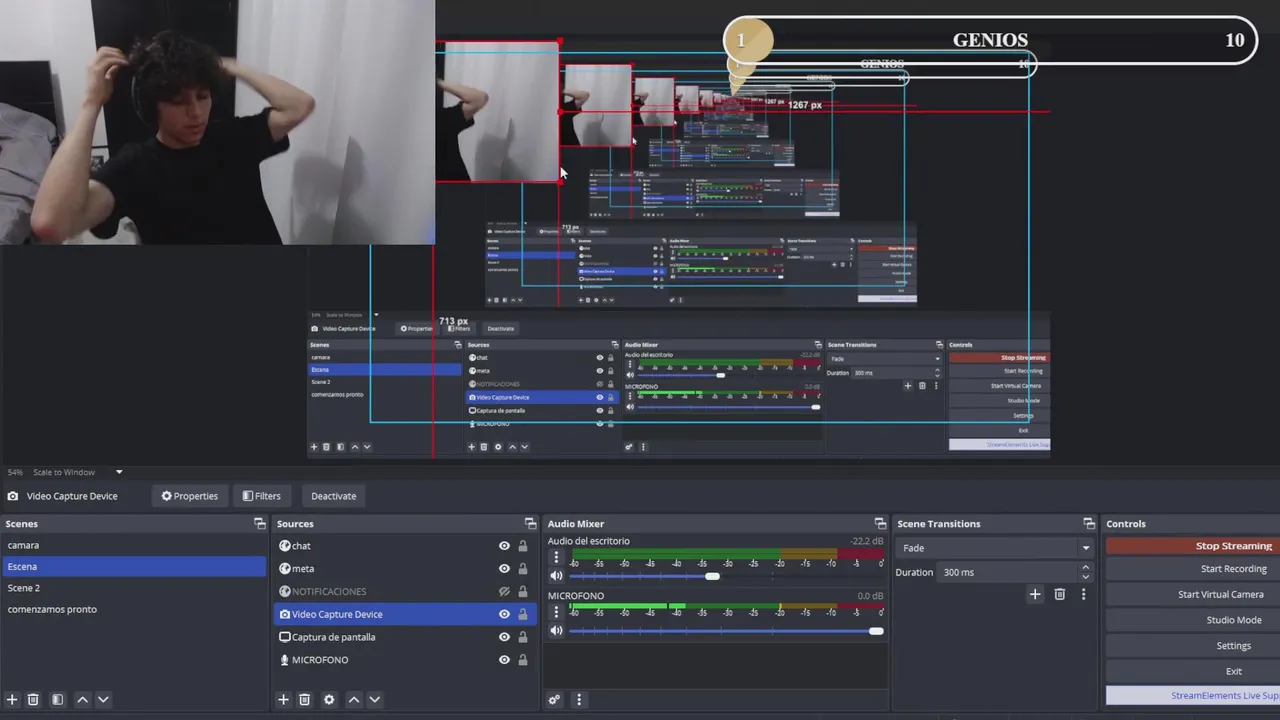Hide the chat source

click(504, 546)
